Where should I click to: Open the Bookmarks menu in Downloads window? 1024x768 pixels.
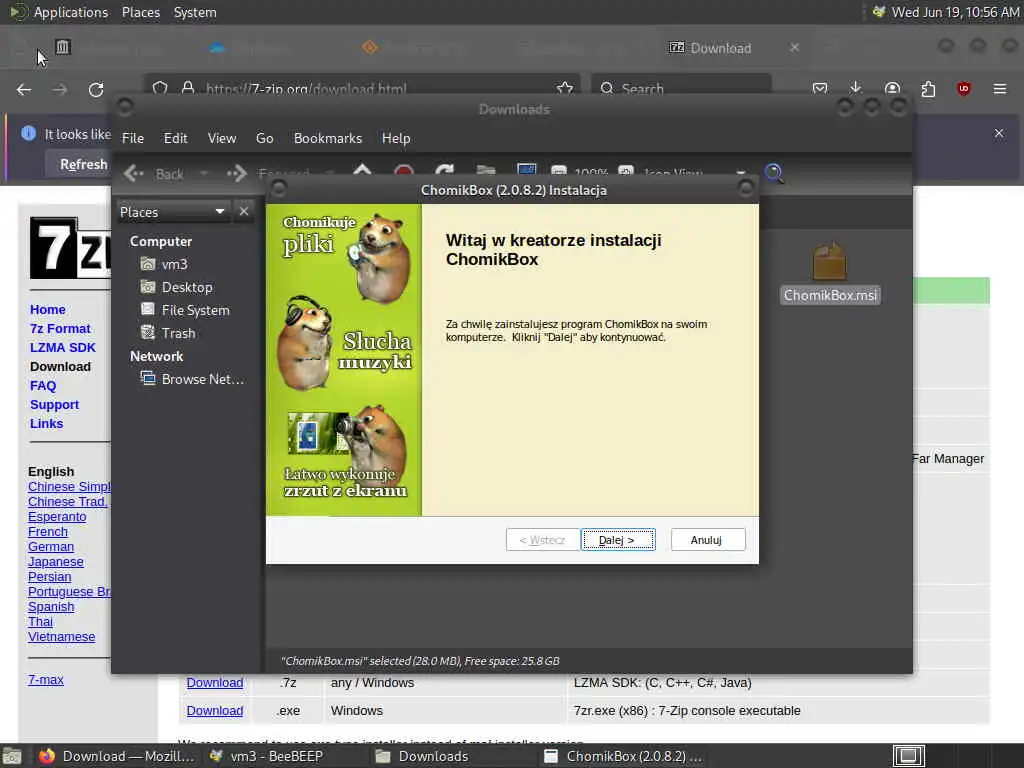pyautogui.click(x=328, y=138)
